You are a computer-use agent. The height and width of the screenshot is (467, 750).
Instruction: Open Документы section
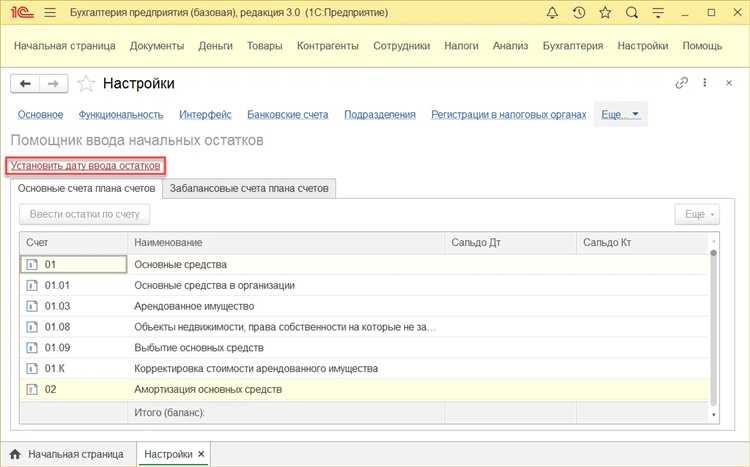[157, 46]
